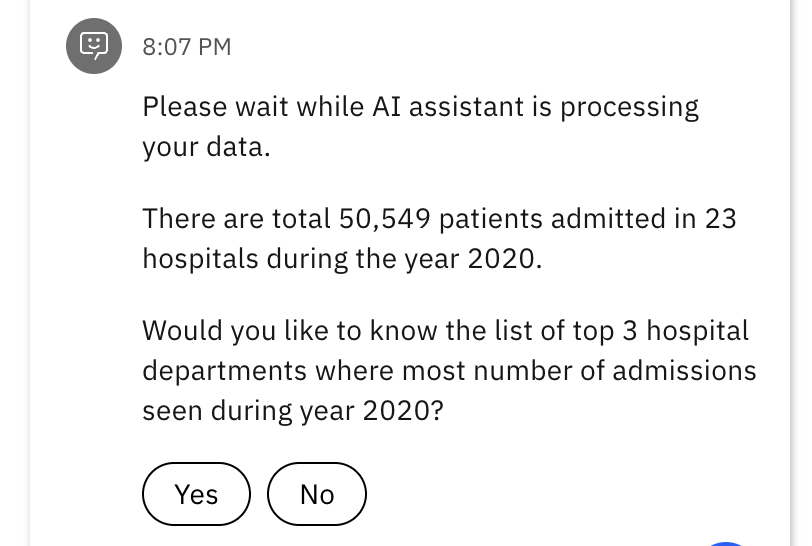Click the number 50,549 in the message

tap(384, 219)
